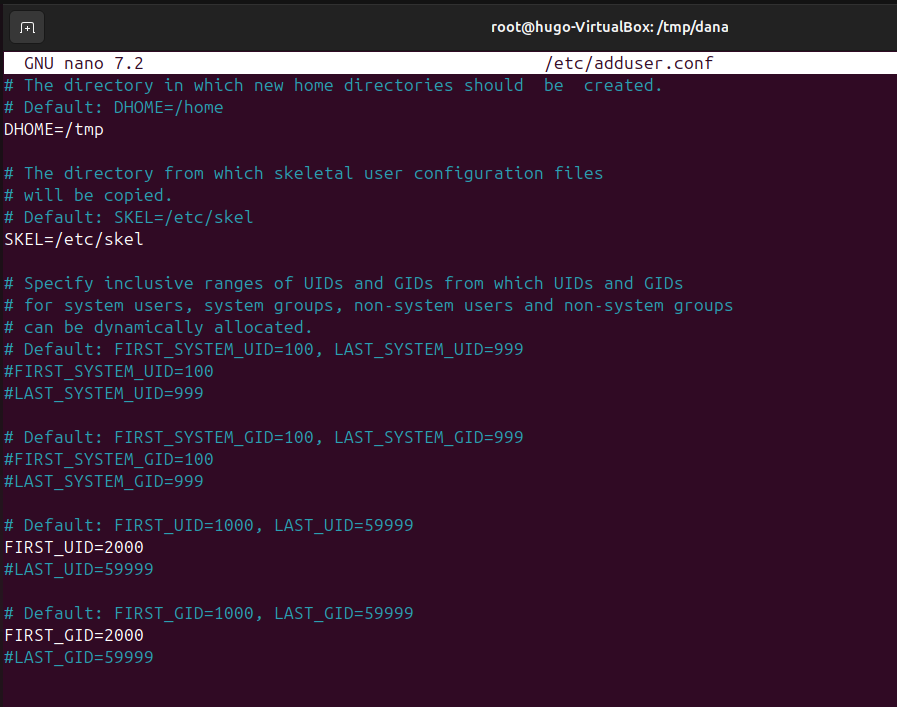Viewport: 897px width, 707px height.
Task: Click the #FIRST_SYSTEM_GID=100 line
Action: [107, 459]
